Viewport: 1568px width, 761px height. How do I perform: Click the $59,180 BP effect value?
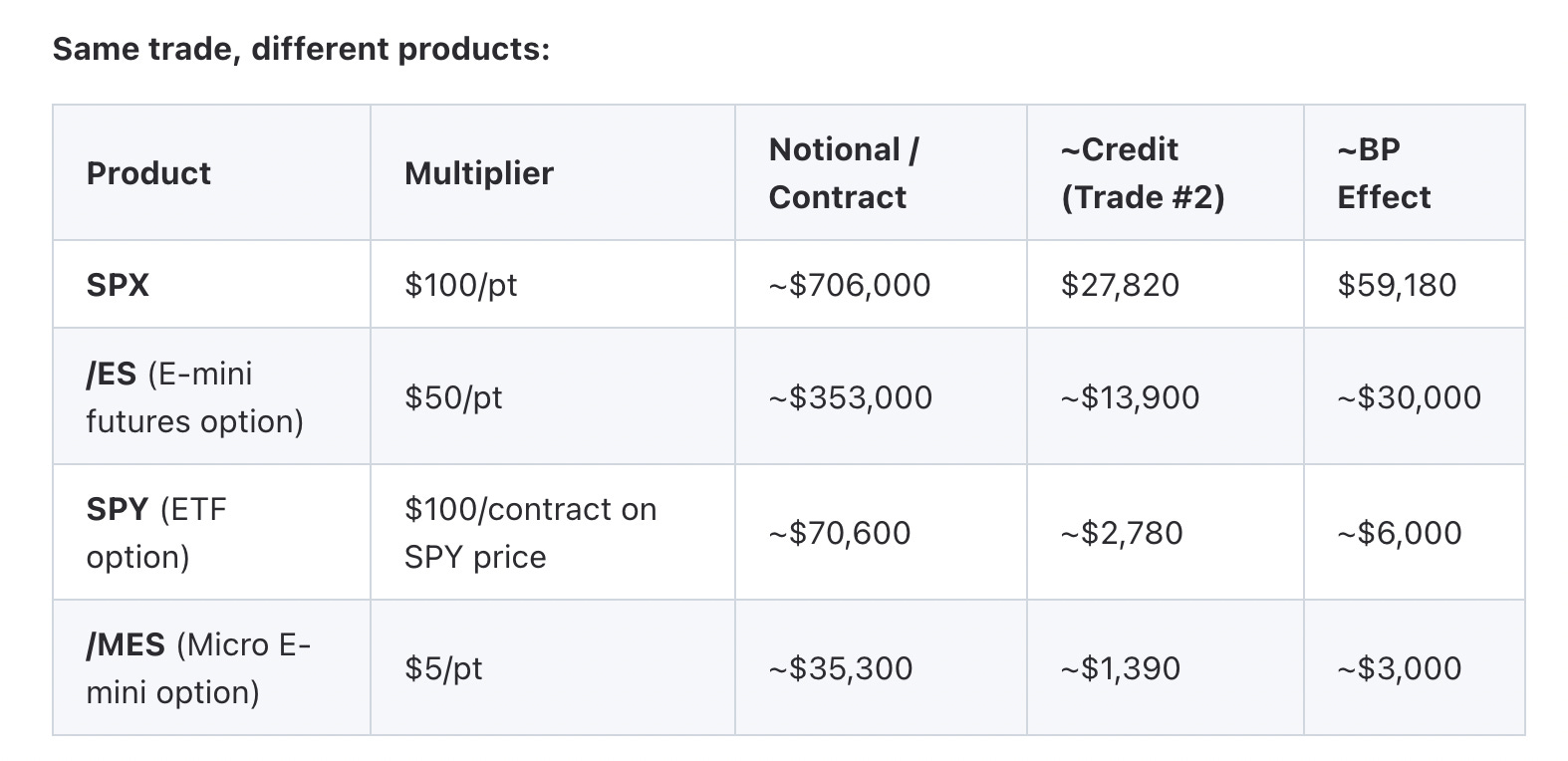pyautogui.click(x=1396, y=285)
